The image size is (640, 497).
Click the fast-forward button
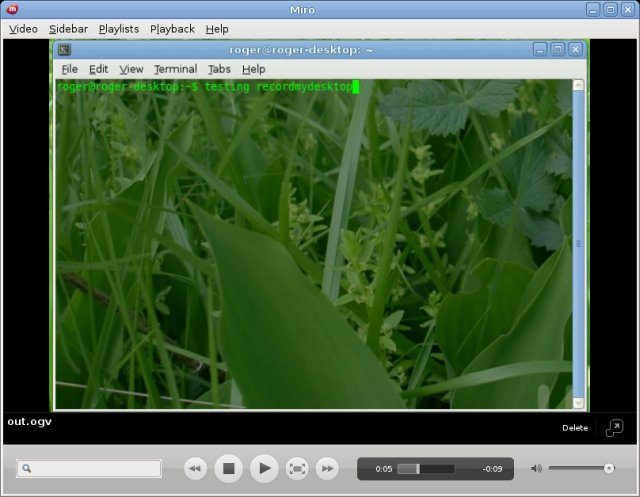coord(327,468)
